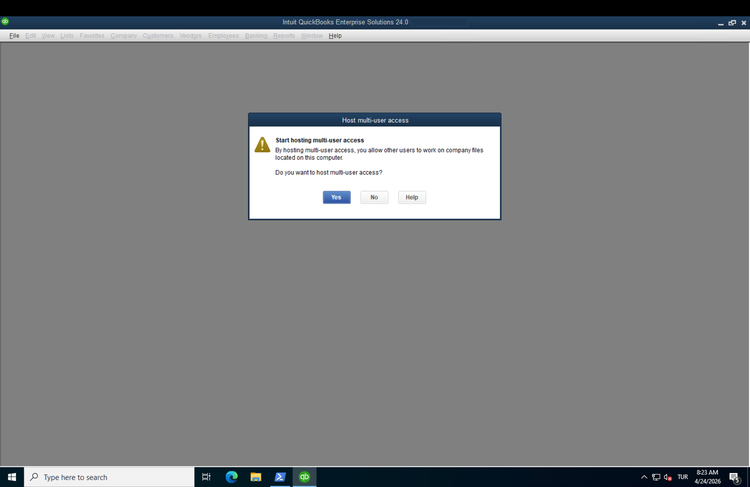Decline hosting with the No button
This screenshot has height=487, width=750.
click(374, 197)
